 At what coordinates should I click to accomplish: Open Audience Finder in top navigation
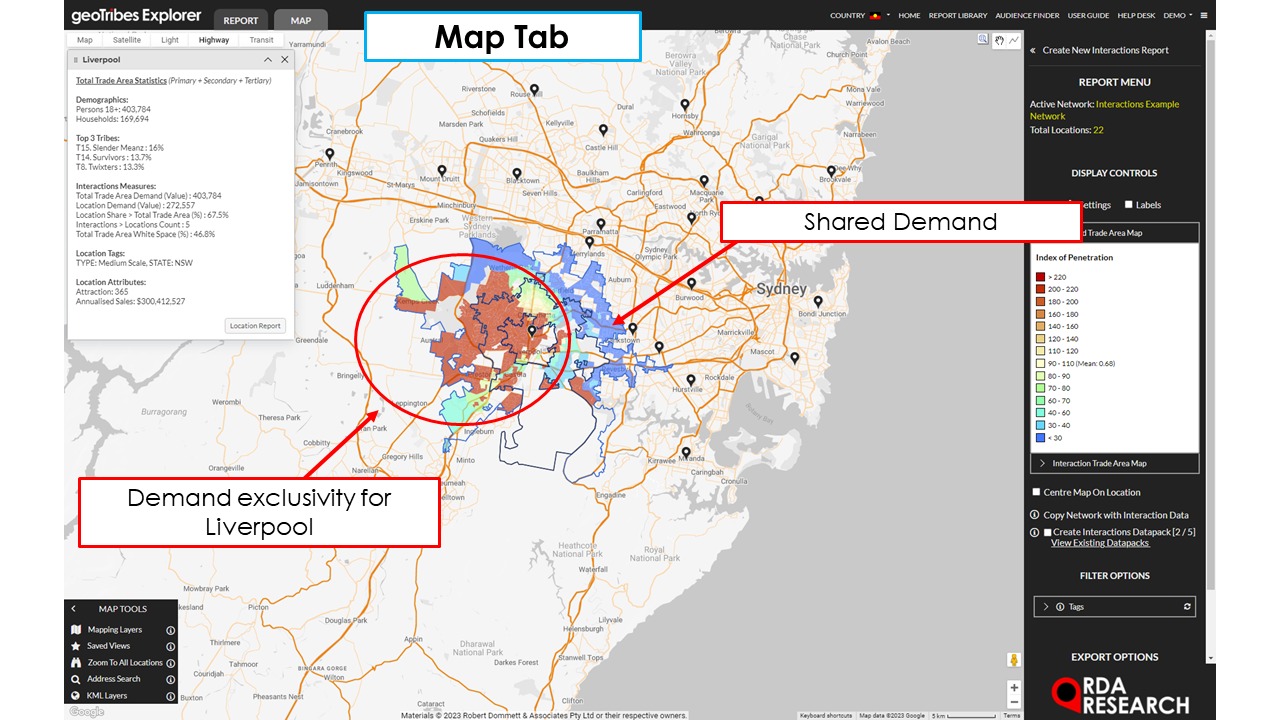(1028, 16)
